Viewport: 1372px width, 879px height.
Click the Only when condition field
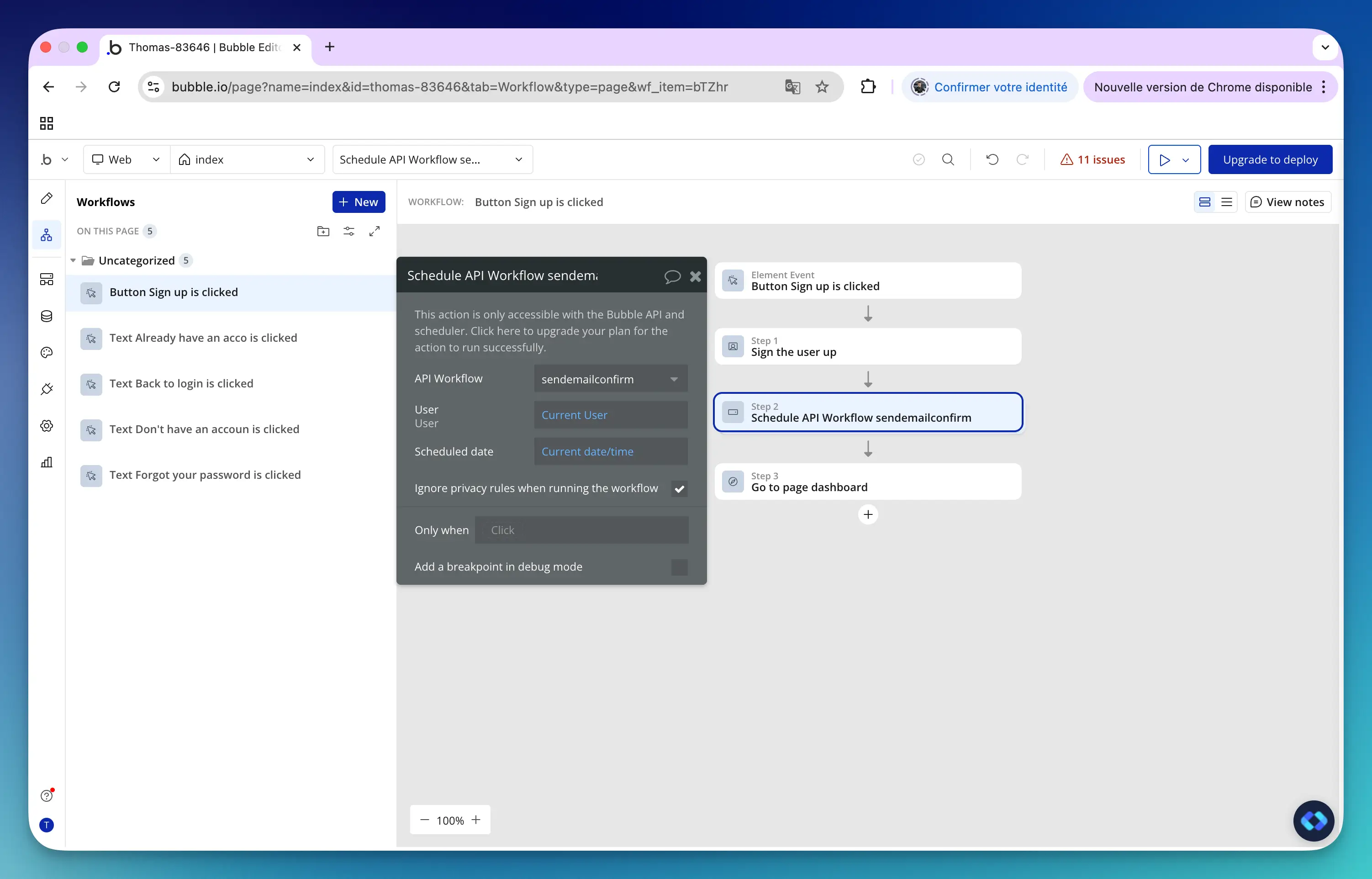tap(581, 530)
